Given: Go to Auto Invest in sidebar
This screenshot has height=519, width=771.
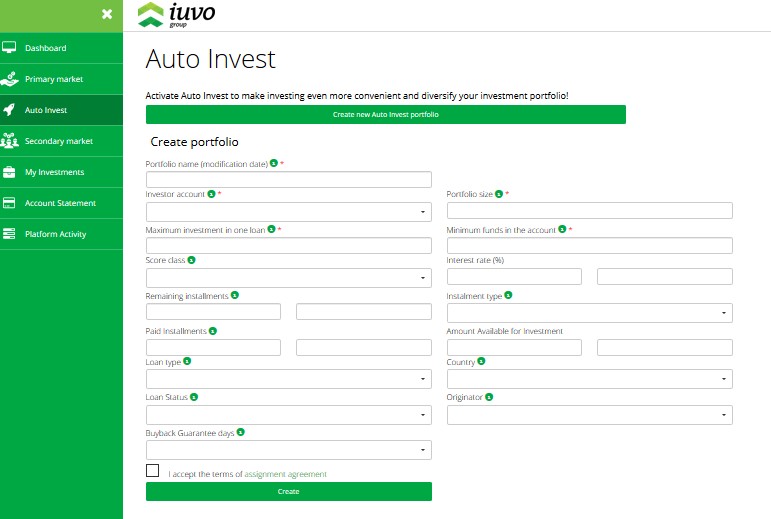Looking at the screenshot, I should (46, 110).
